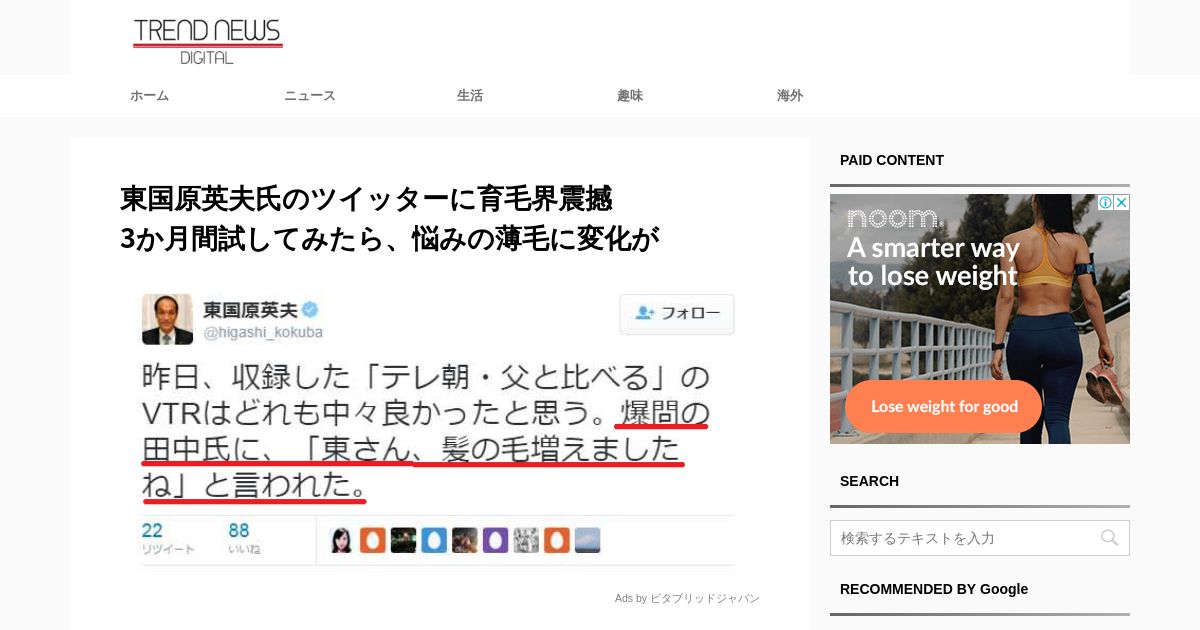Click the SEARCH sidebar heading
Image resolution: width=1200 pixels, height=630 pixels.
pos(869,481)
